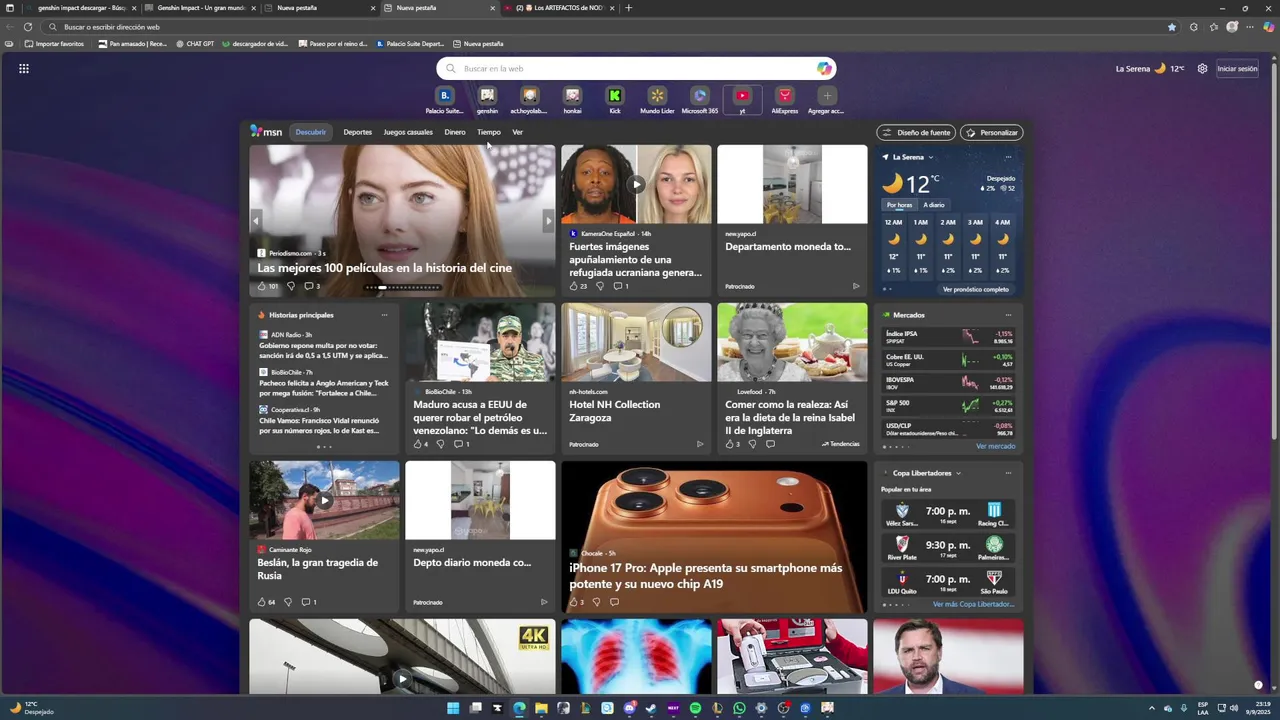Open Importar favoritos bookmark
The height and width of the screenshot is (720, 1280).
point(54,44)
